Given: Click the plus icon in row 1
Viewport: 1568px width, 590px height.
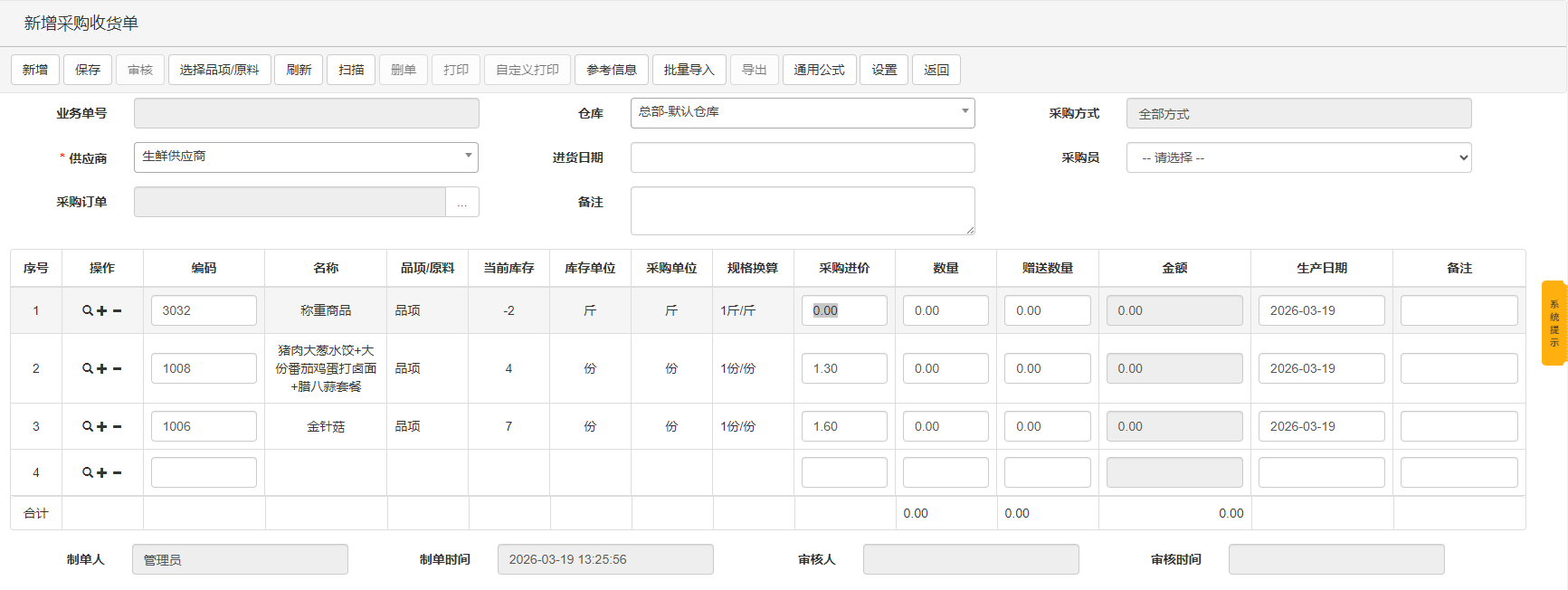Looking at the screenshot, I should click(x=102, y=310).
